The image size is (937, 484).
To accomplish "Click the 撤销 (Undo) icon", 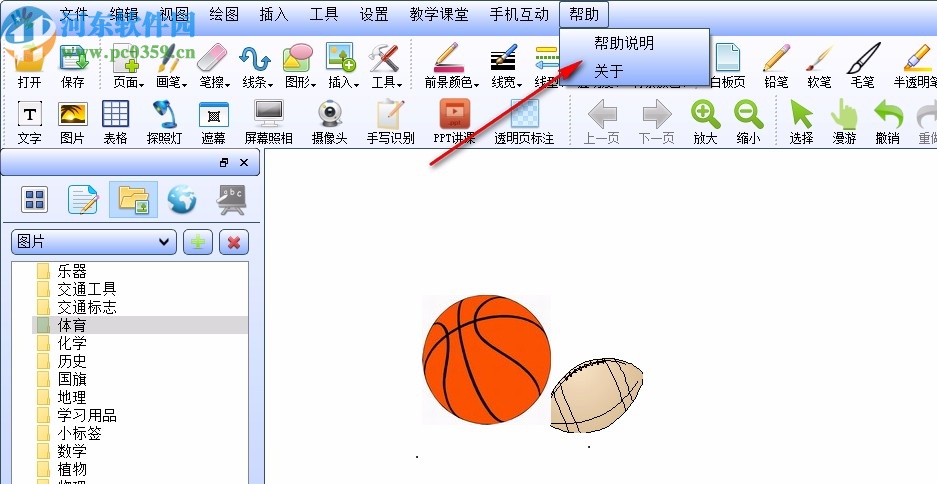I will coord(887,122).
